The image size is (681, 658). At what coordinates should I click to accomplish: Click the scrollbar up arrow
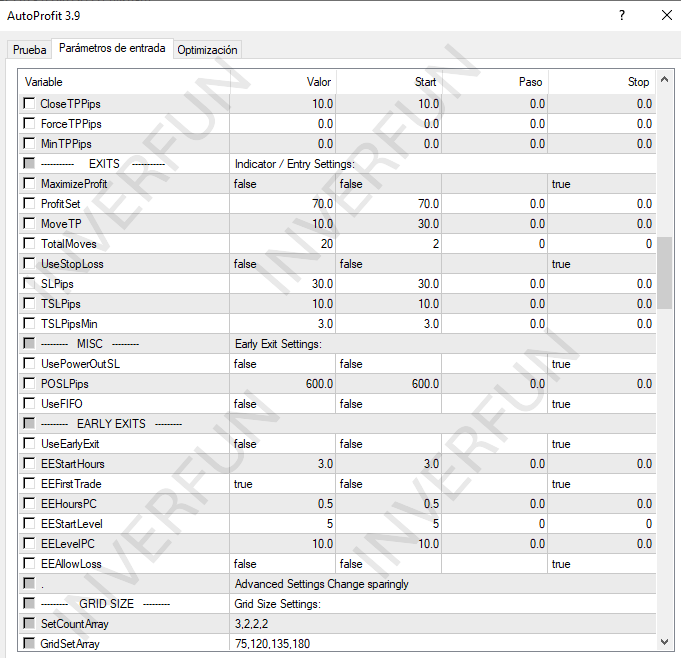(x=664, y=79)
